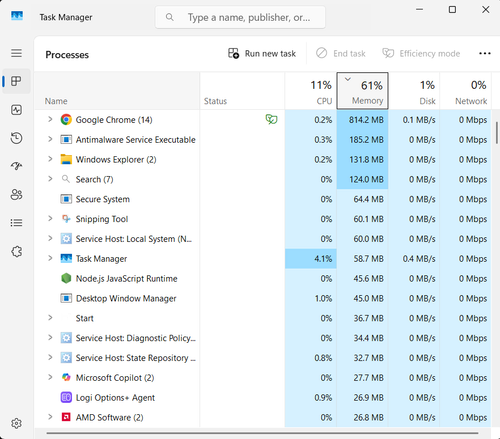Click the Node.js JavaScript Runtime icon
Viewport: 500px width, 439px height.
coord(66,278)
